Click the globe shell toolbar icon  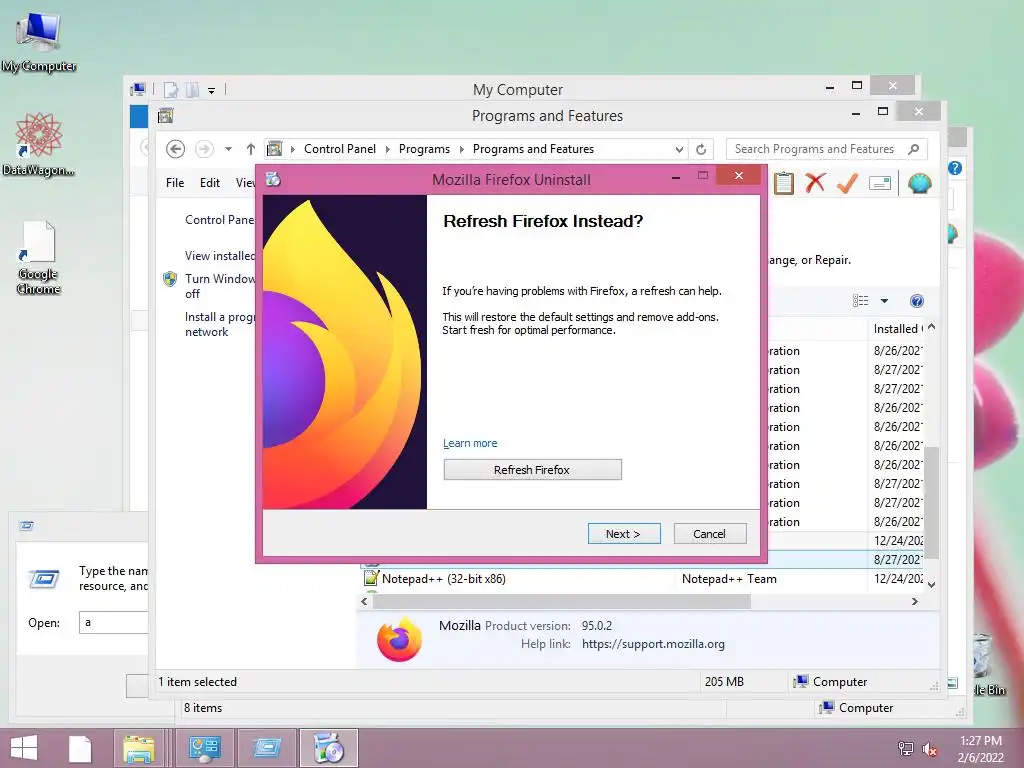pos(920,184)
